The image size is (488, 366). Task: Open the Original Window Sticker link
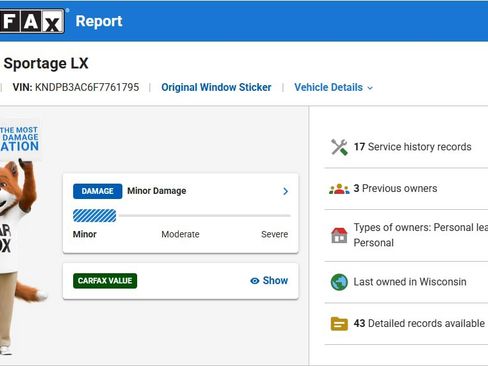(x=216, y=87)
